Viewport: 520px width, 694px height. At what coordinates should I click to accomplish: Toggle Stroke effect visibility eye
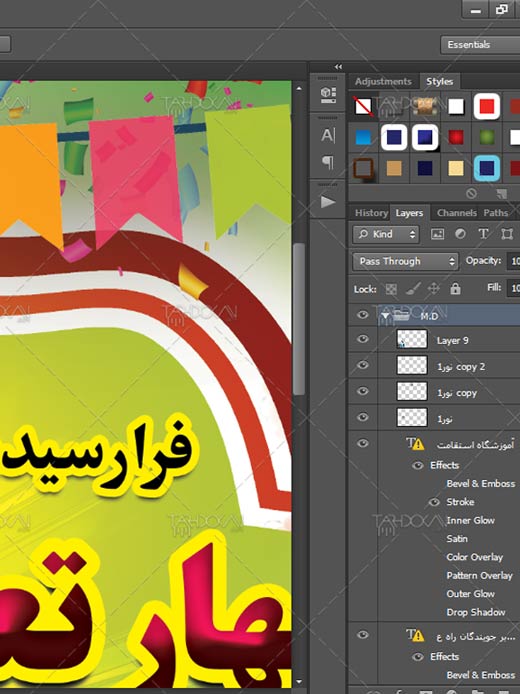coord(434,502)
